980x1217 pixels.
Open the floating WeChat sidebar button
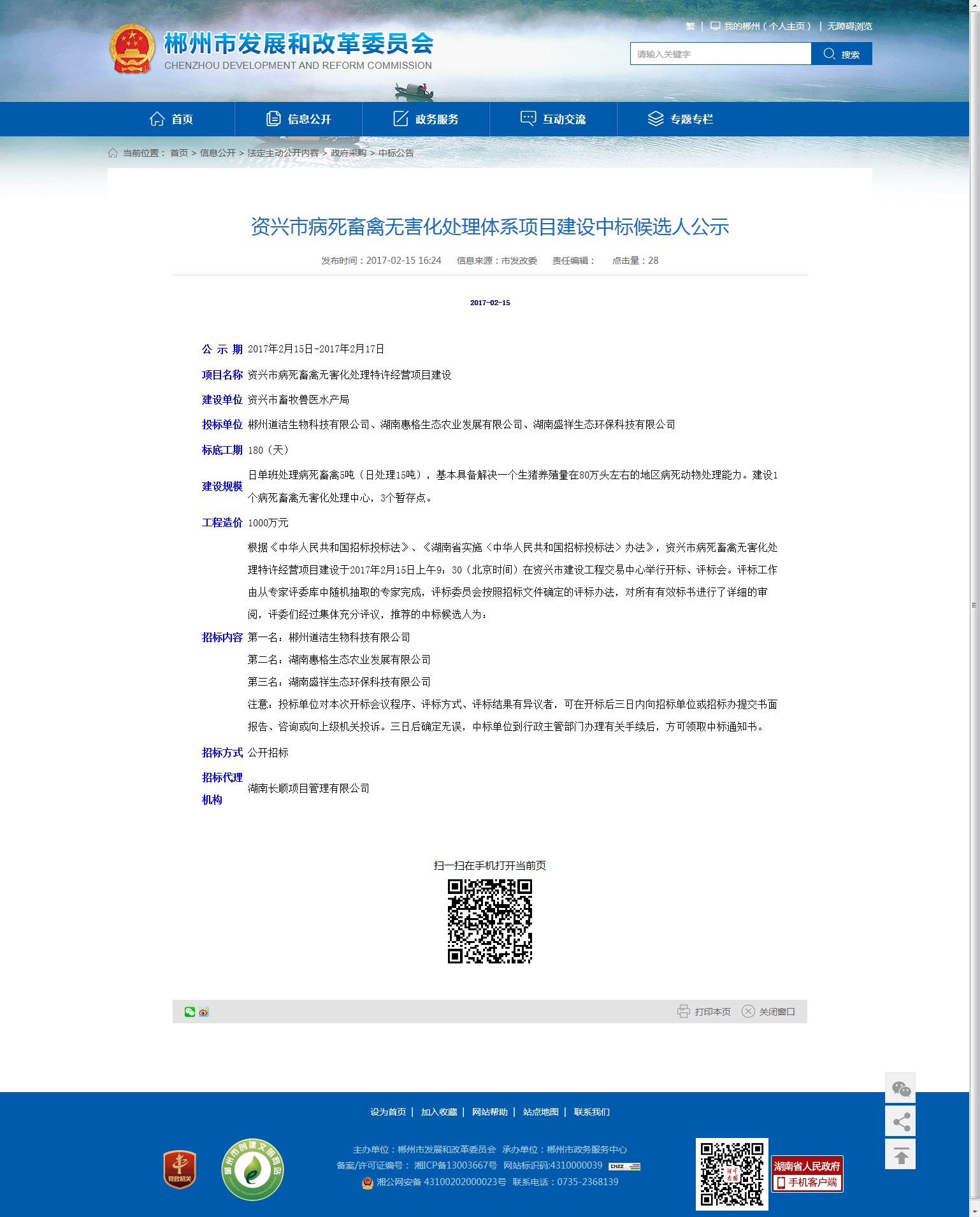[900, 1088]
